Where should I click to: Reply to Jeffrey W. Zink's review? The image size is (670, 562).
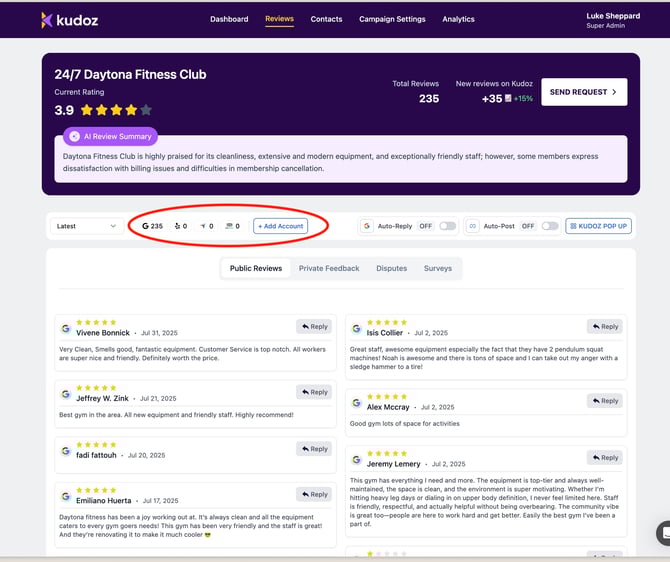coord(314,392)
